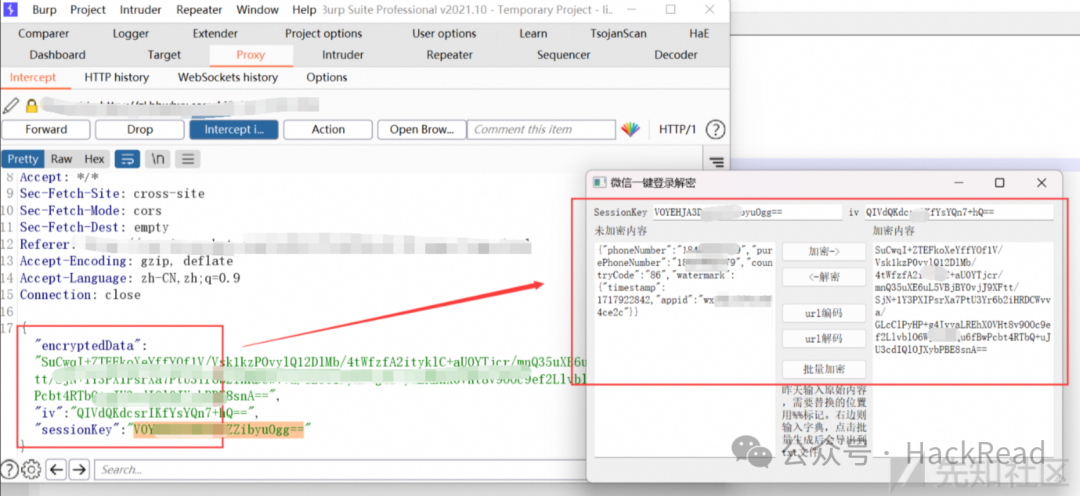Switch to the Target tab
This screenshot has height=496, width=1080.
tap(164, 55)
